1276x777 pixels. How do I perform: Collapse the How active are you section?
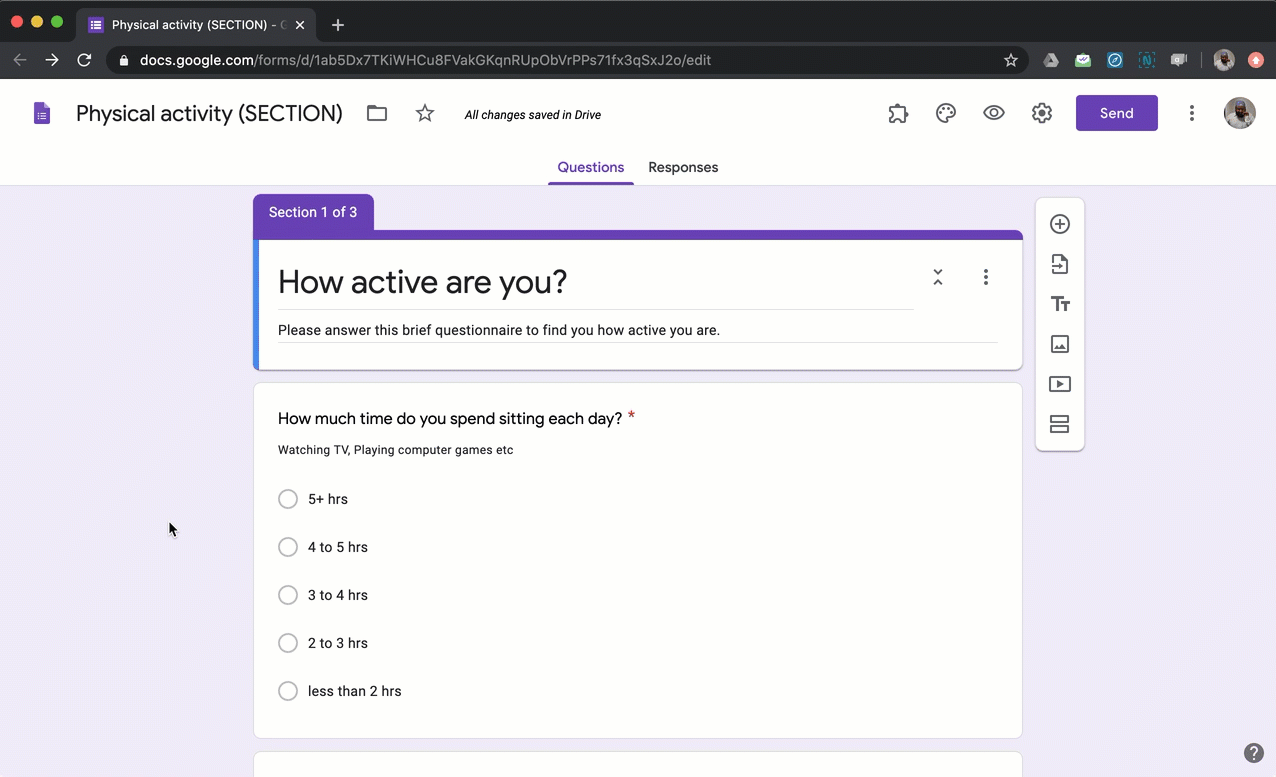point(937,277)
